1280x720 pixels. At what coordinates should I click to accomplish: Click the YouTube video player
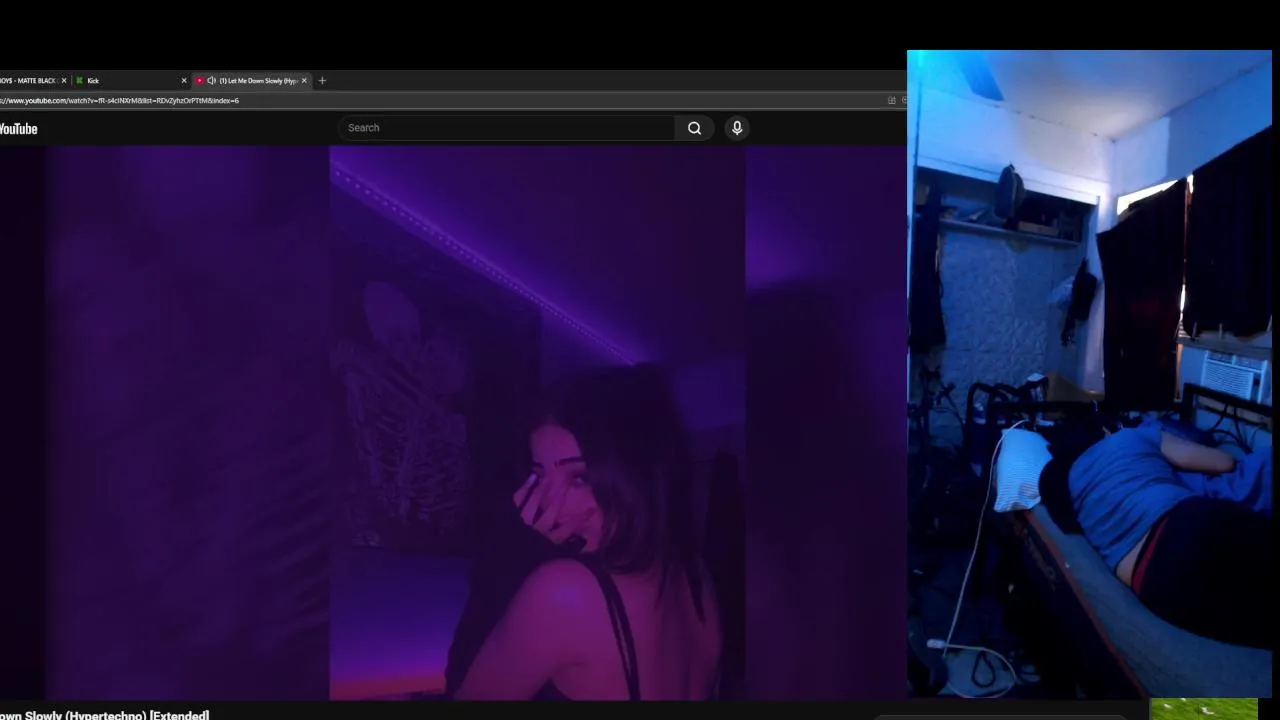pyautogui.click(x=453, y=423)
